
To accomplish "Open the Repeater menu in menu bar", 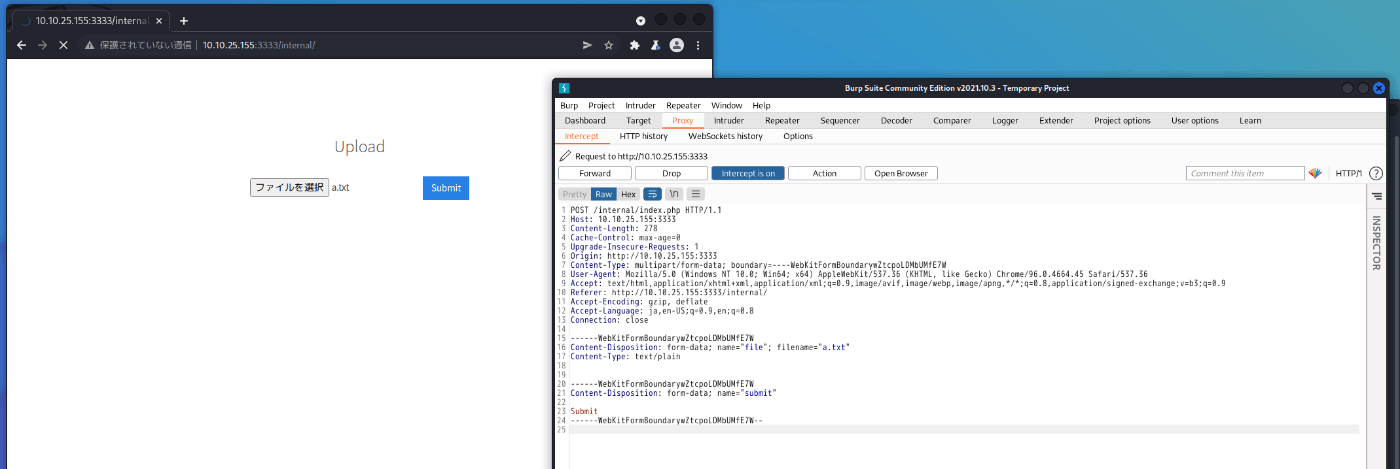I will click(x=684, y=105).
